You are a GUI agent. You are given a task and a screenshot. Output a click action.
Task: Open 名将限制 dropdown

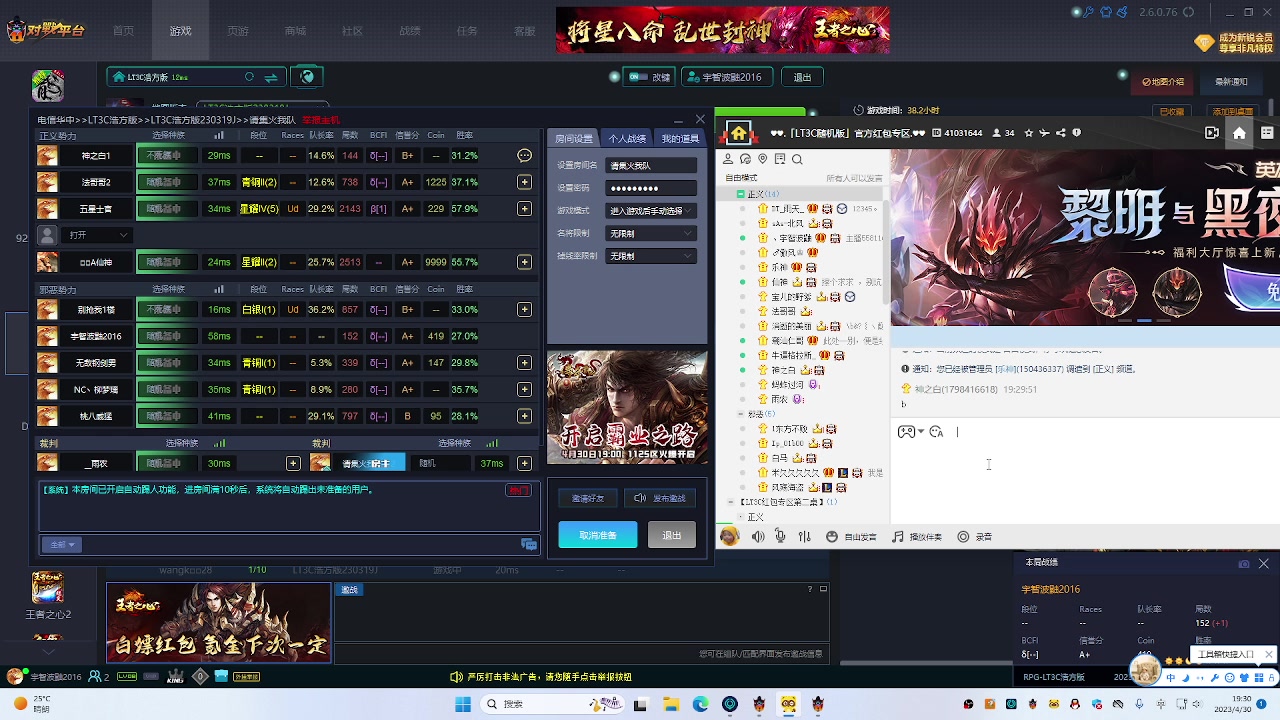click(651, 234)
